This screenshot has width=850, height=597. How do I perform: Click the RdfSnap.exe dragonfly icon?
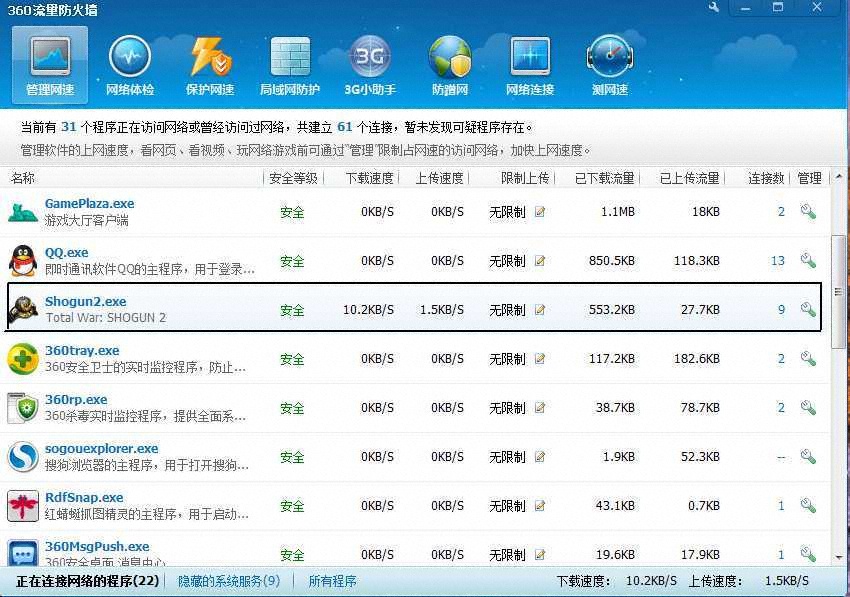coord(23,506)
